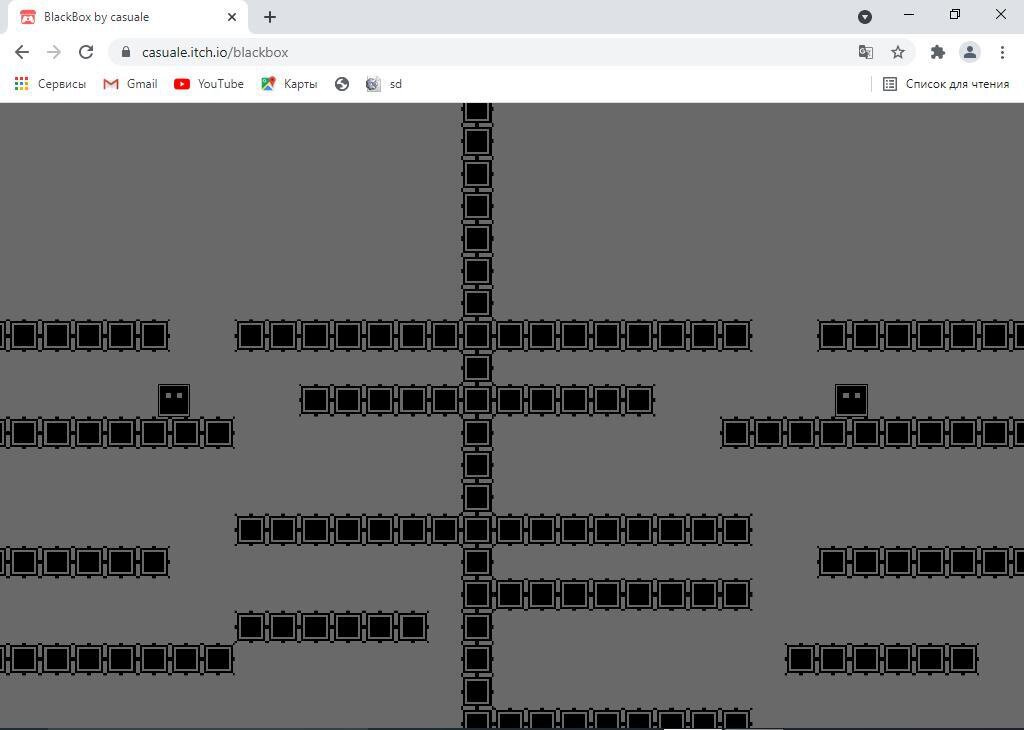Viewport: 1024px width, 730px height.
Task: Open the YouTube bookmark
Action: 208,84
